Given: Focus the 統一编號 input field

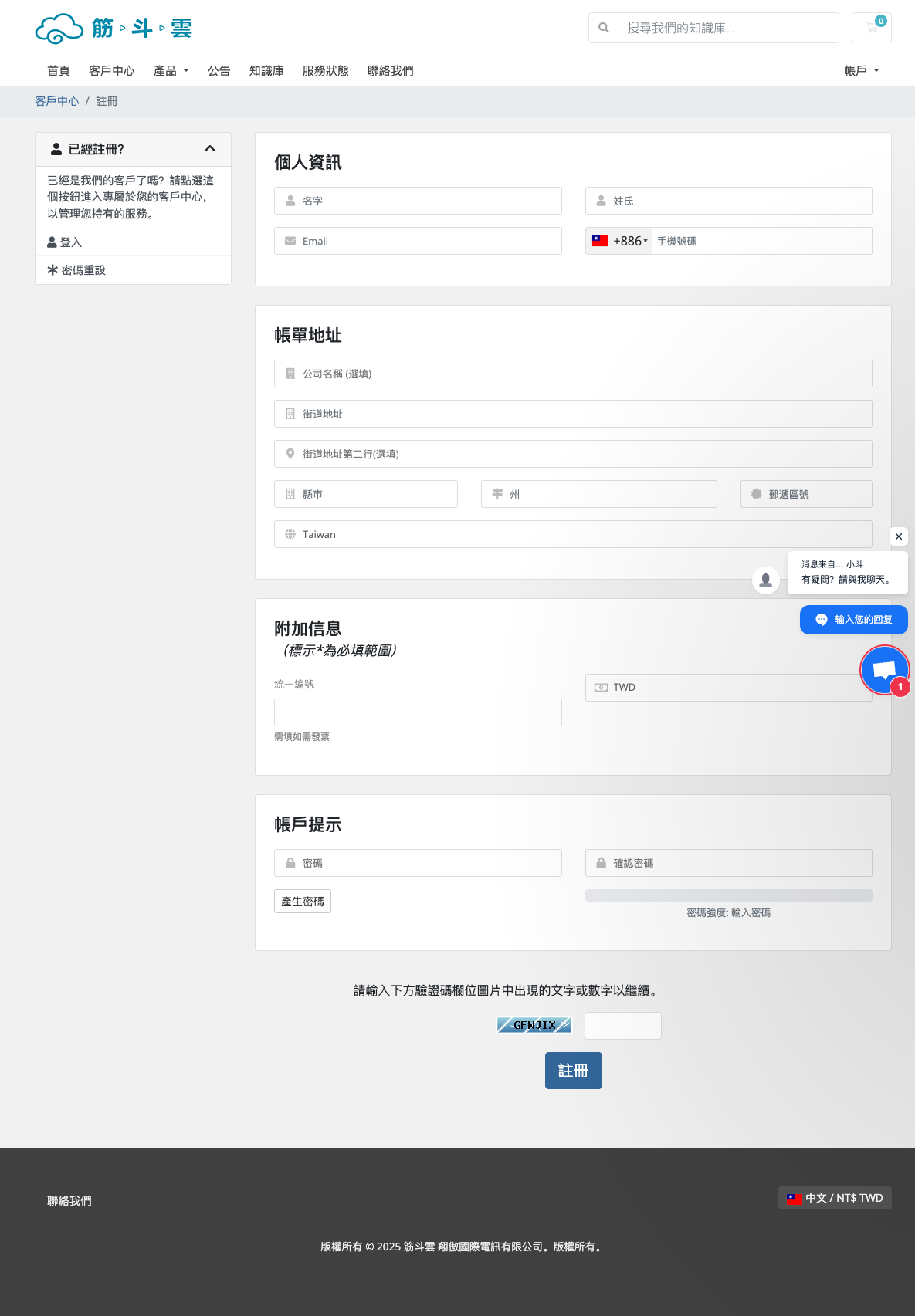Looking at the screenshot, I should [418, 712].
